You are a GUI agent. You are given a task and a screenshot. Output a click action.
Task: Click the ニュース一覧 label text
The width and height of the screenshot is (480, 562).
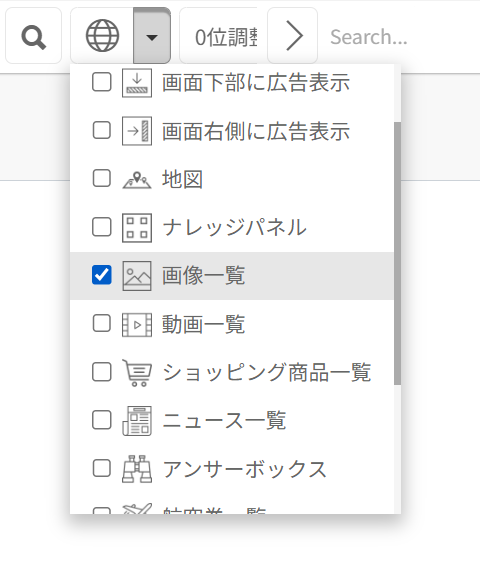(224, 420)
